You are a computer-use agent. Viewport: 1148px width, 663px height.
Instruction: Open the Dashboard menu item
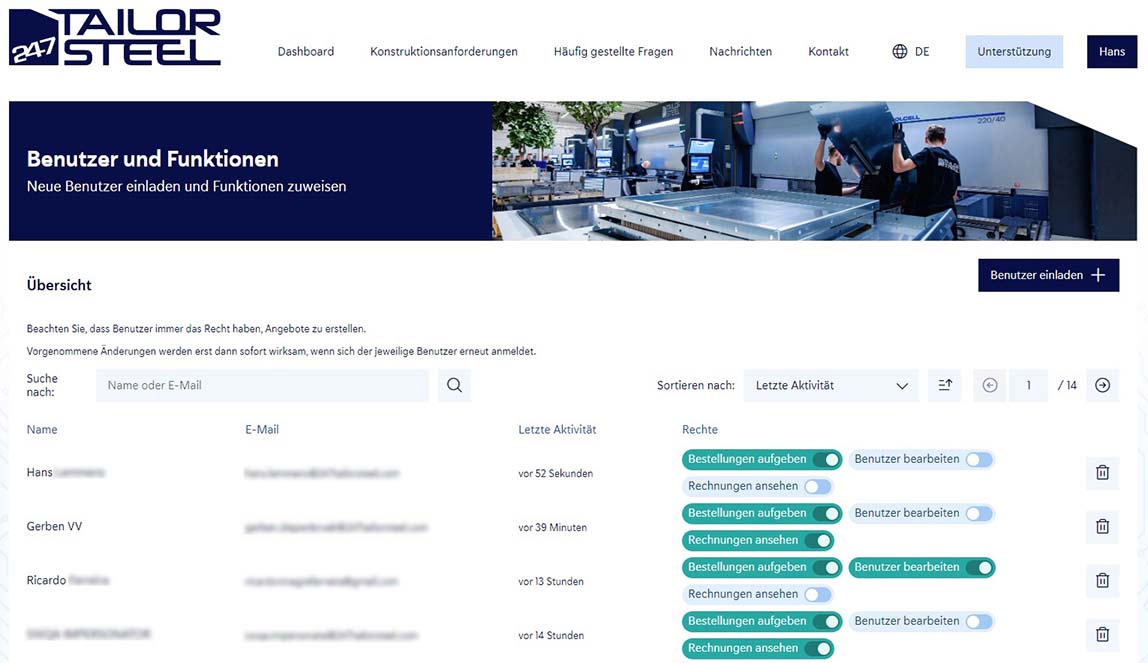pos(306,52)
